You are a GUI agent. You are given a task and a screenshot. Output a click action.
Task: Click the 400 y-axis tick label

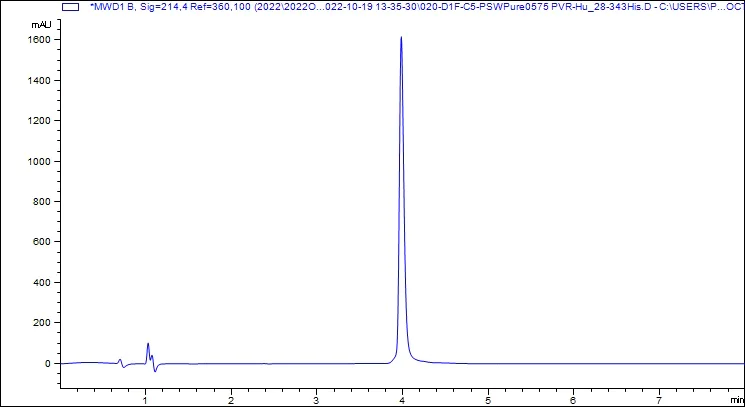click(42, 283)
